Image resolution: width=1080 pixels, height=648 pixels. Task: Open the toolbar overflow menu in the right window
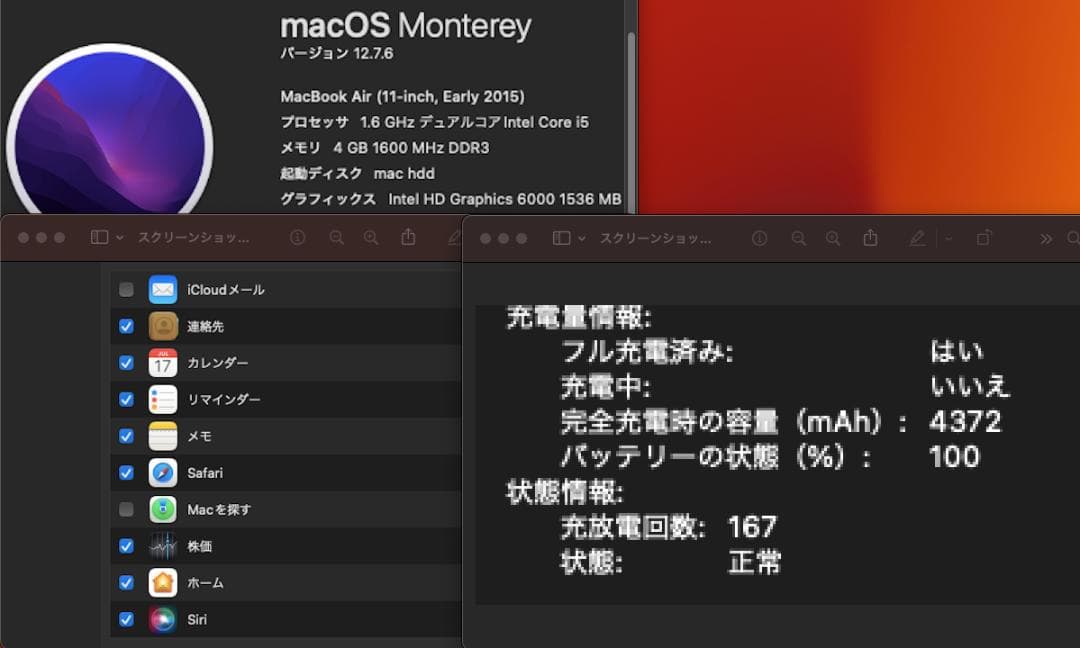tap(1046, 238)
